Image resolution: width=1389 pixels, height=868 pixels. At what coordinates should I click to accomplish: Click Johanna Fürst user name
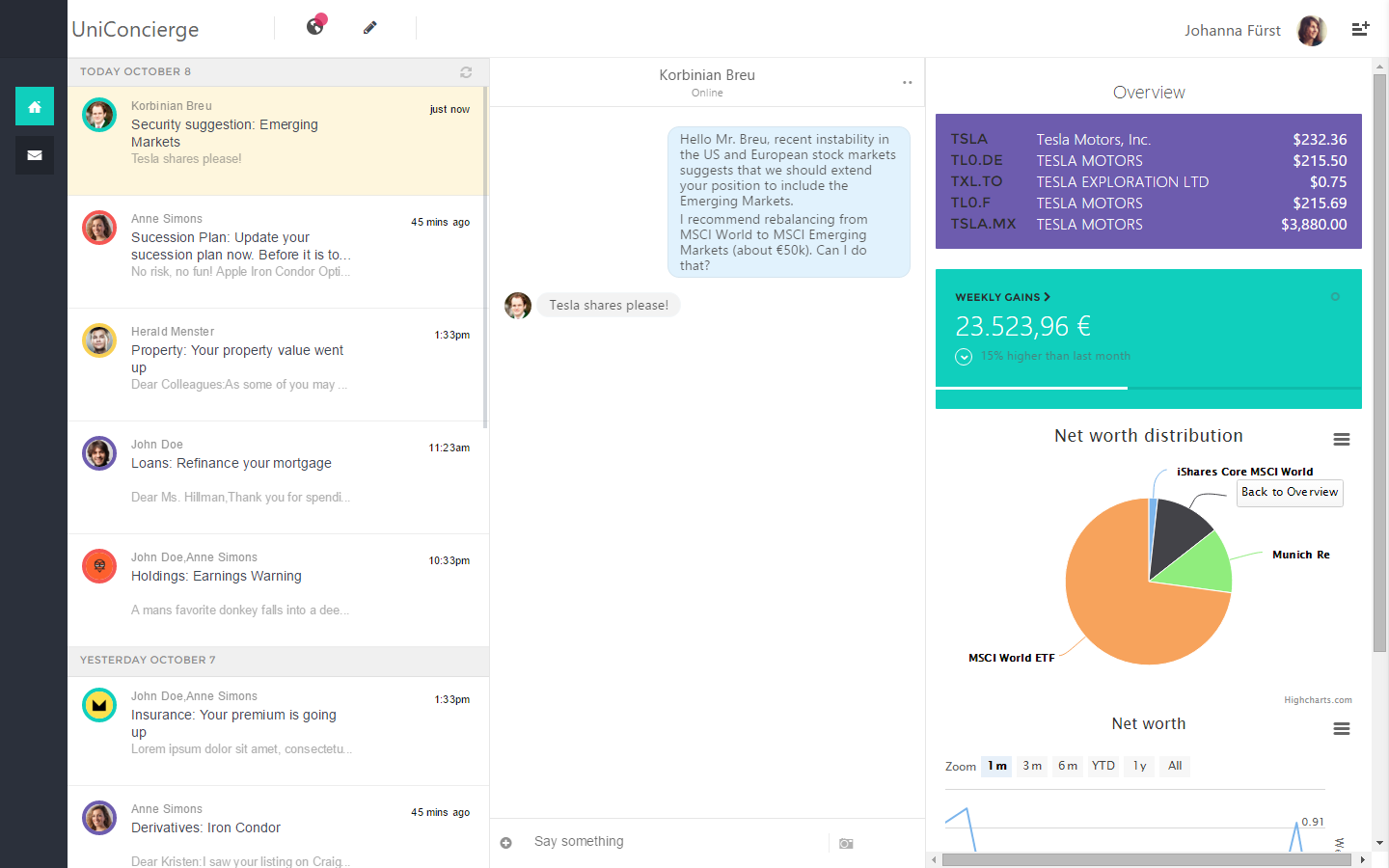click(1233, 31)
